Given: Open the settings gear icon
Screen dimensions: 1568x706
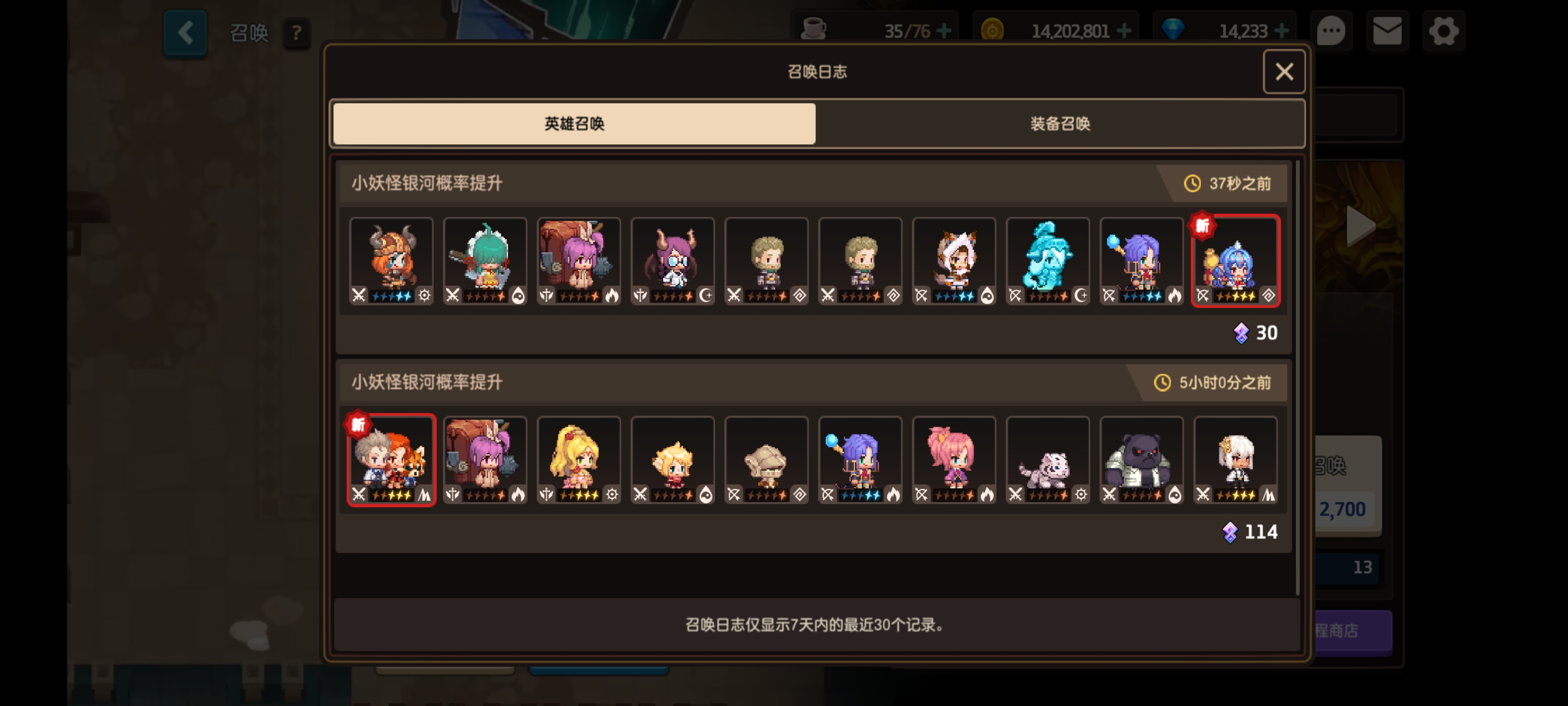Looking at the screenshot, I should coord(1443,30).
